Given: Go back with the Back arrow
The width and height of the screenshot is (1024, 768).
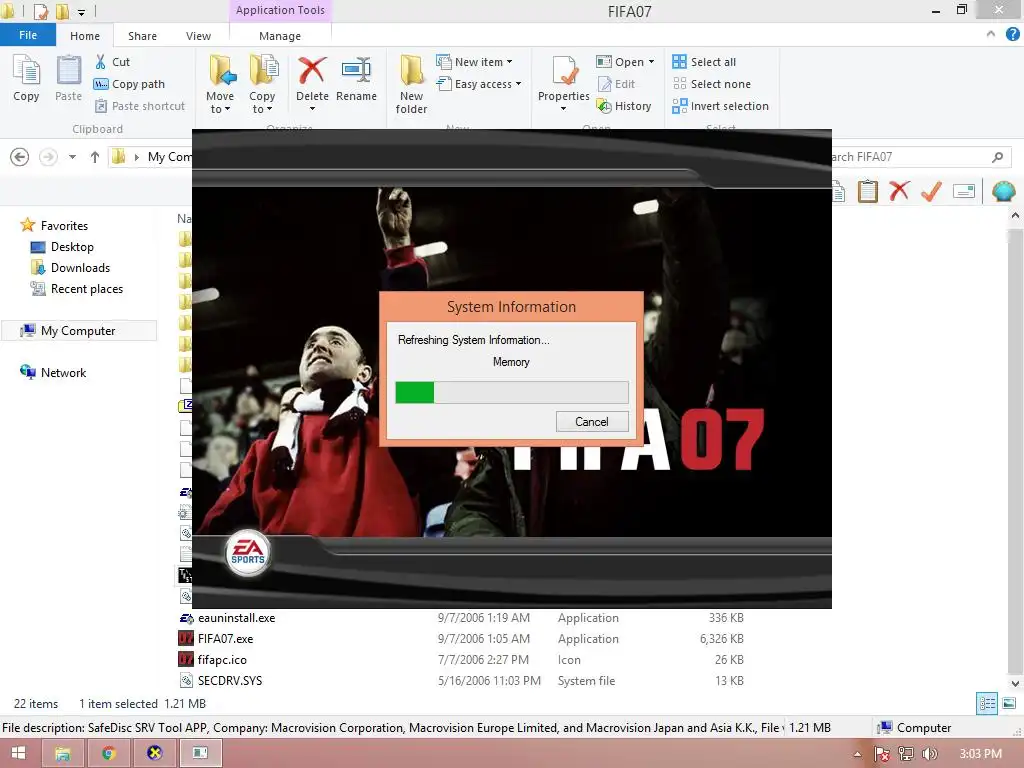Looking at the screenshot, I should [x=20, y=157].
